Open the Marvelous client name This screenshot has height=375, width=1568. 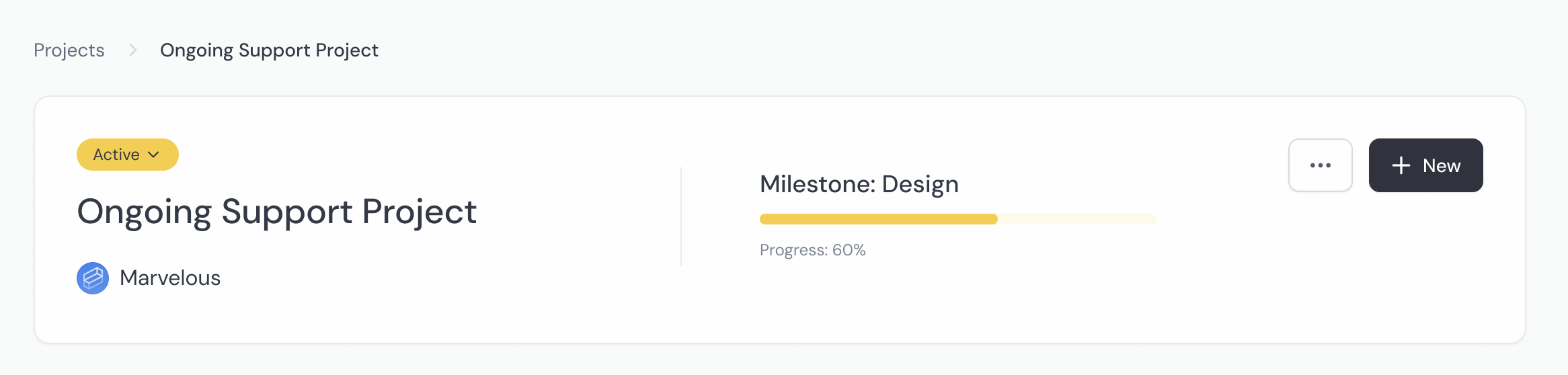170,278
